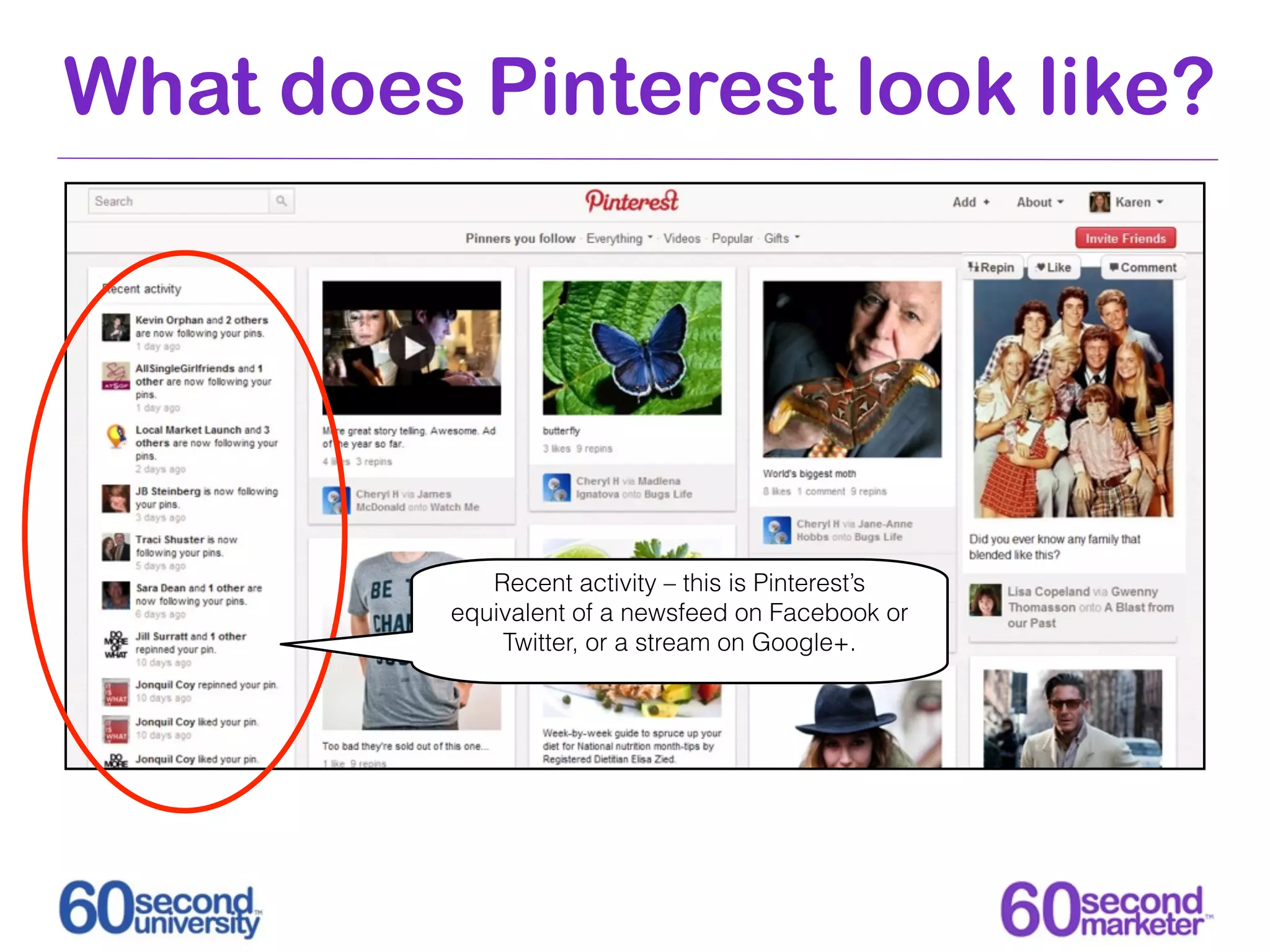Click Cheryl H avatar under butterfly pin
This screenshot has height=952, width=1270.
[x=556, y=487]
